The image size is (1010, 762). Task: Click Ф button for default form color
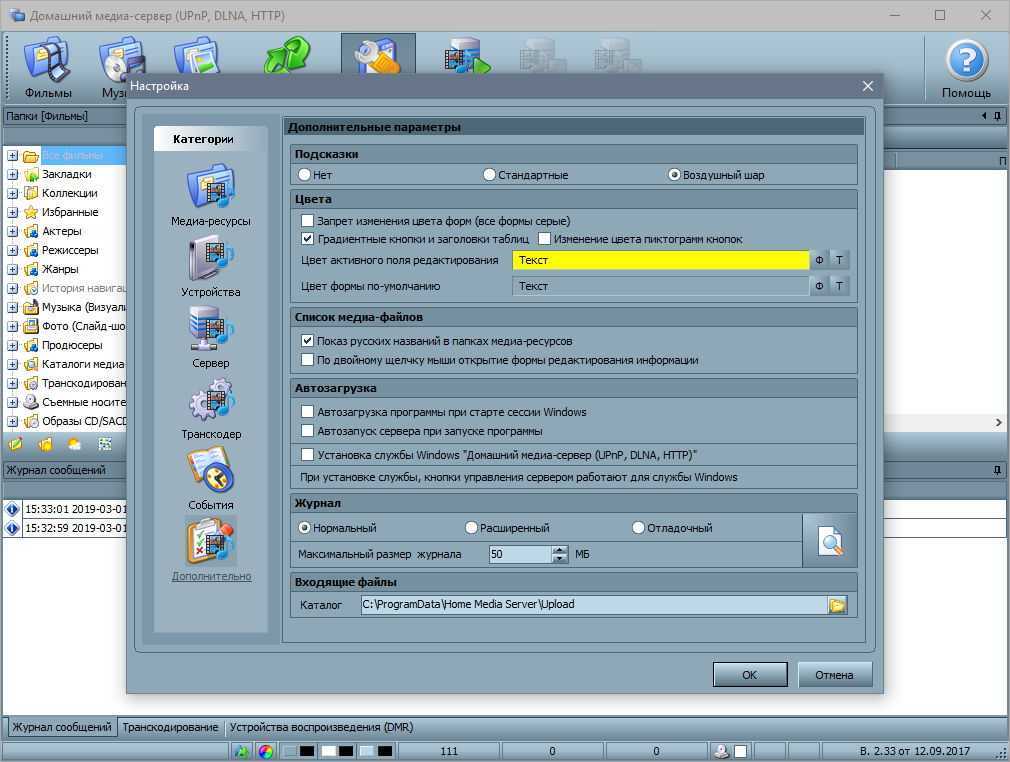pyautogui.click(x=819, y=286)
